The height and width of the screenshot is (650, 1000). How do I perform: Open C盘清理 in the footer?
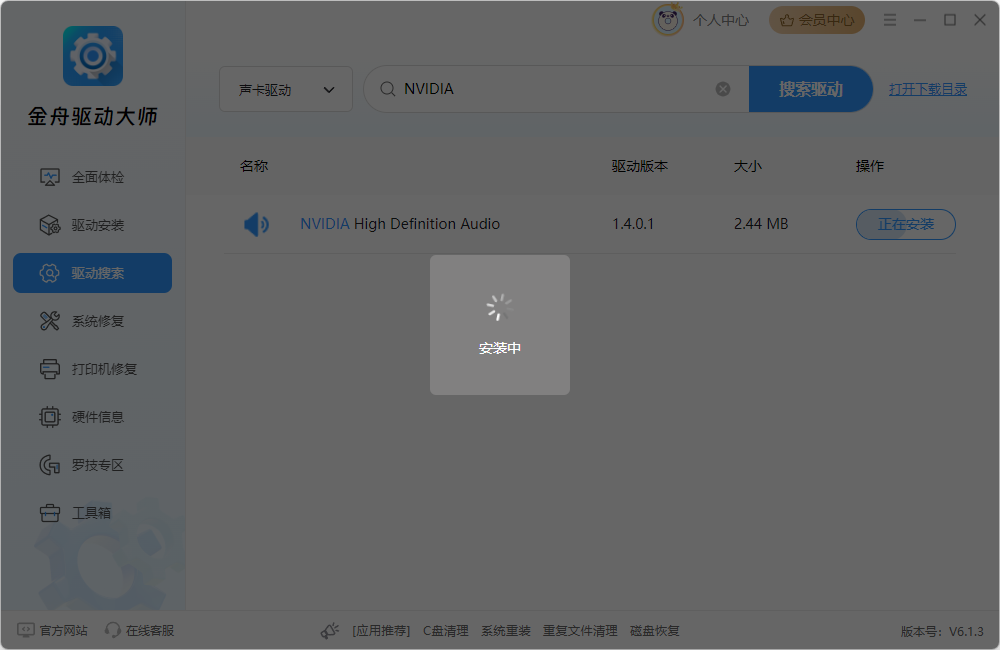[x=446, y=631]
